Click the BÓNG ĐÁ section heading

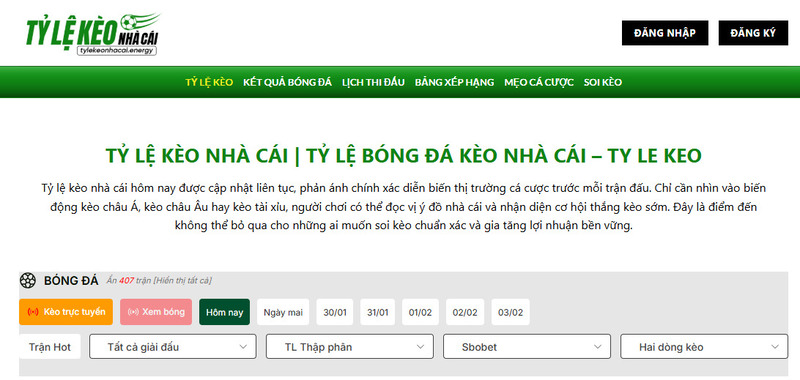click(x=71, y=281)
